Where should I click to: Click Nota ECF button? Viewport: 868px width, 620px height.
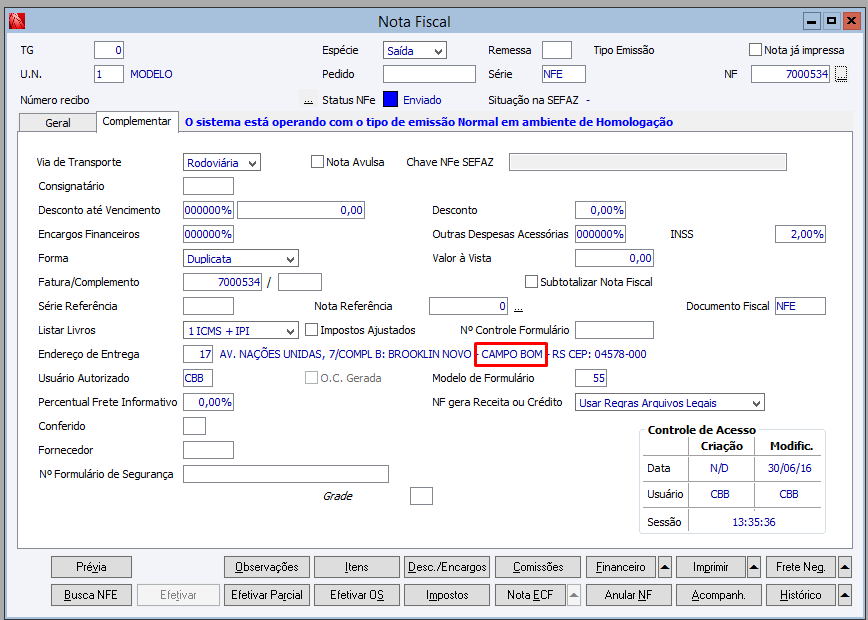530,595
